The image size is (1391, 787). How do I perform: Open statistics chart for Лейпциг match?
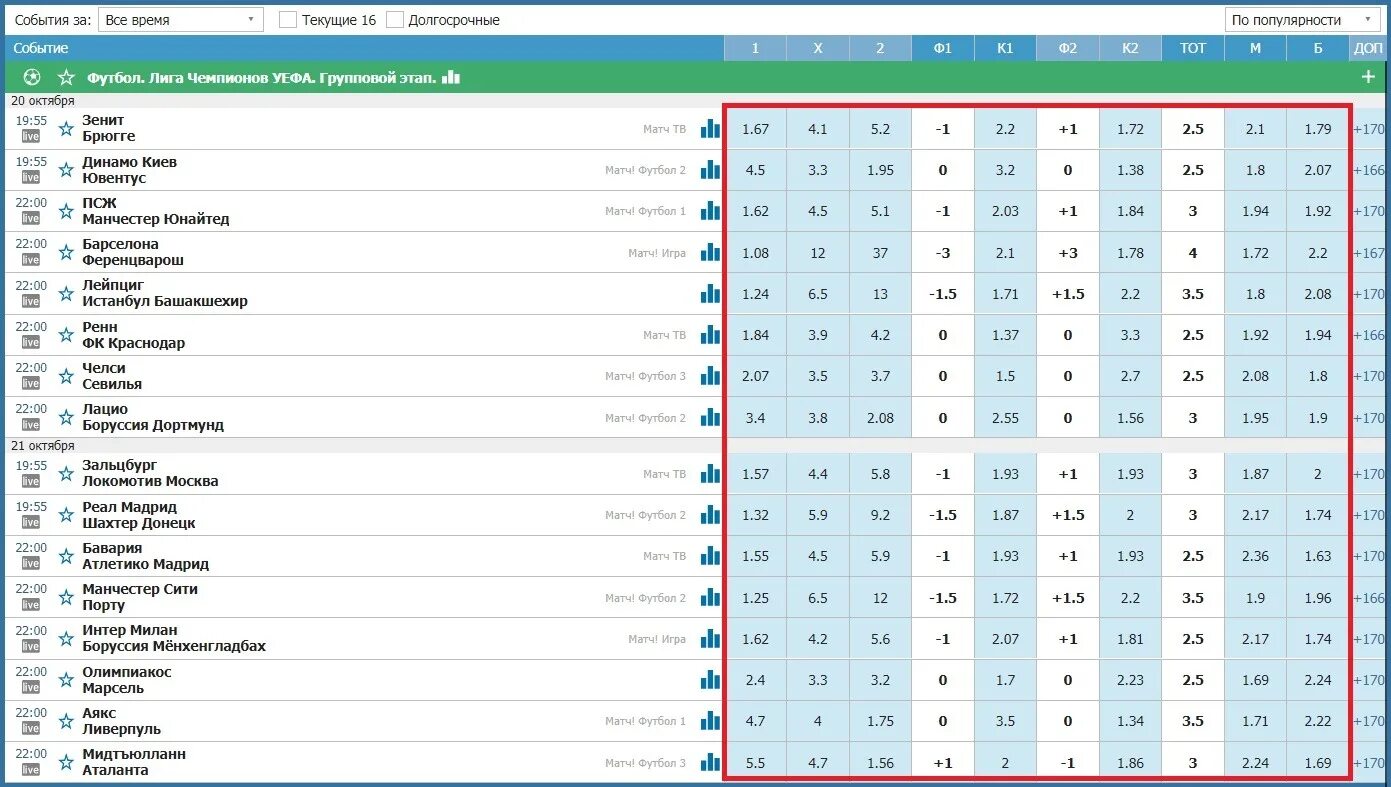tap(710, 293)
